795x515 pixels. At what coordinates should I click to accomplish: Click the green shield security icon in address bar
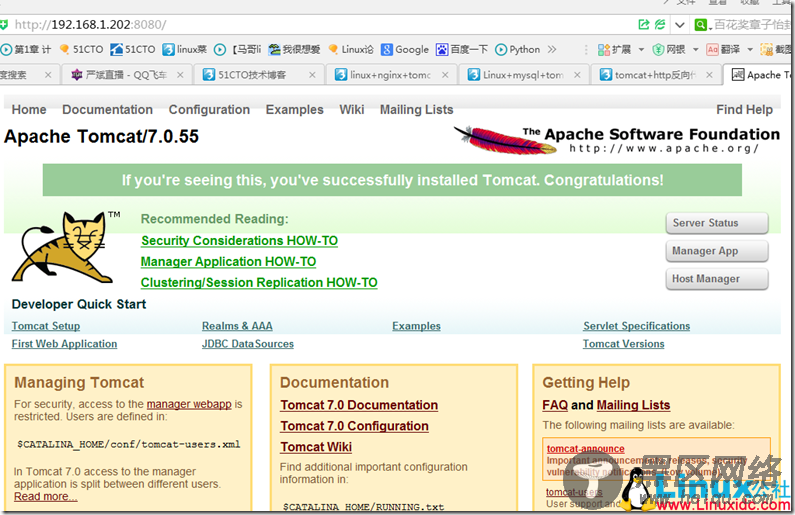click(4, 24)
